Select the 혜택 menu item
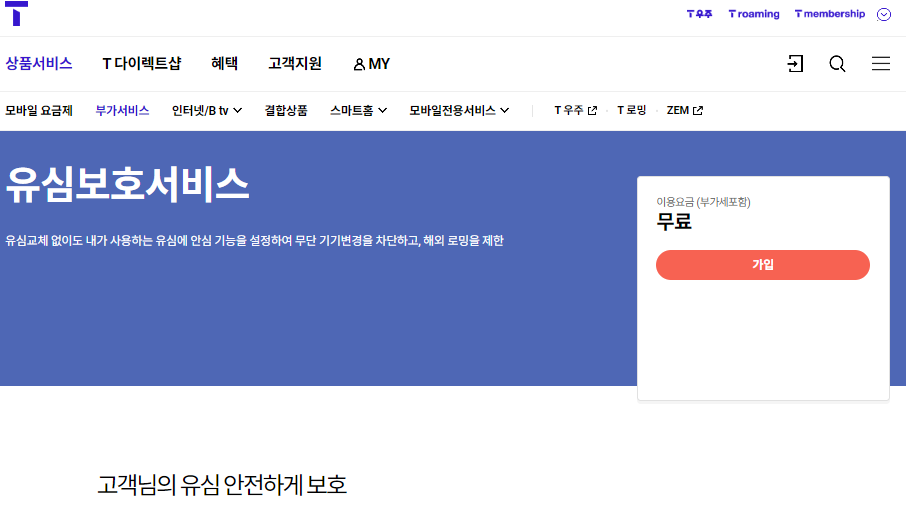 coord(224,64)
